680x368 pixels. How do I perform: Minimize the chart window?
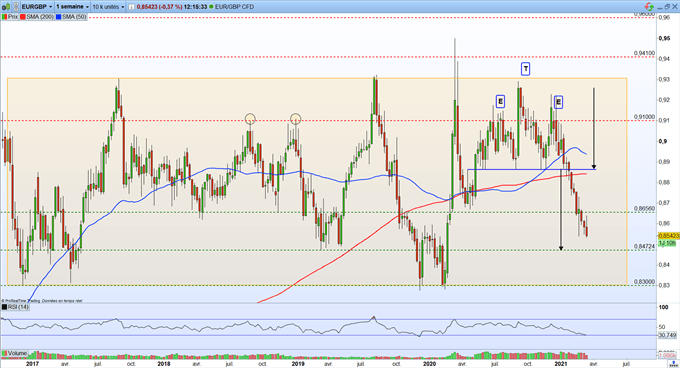[x=660, y=7]
